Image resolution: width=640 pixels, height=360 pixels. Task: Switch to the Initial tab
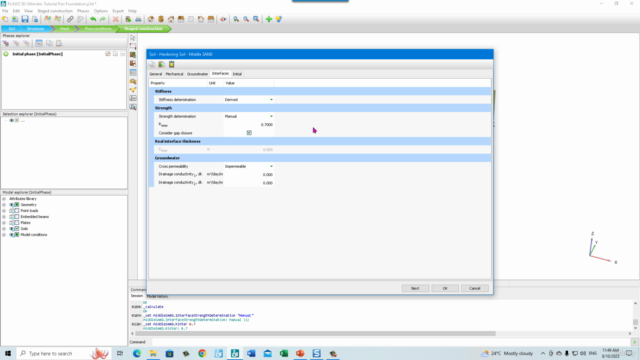click(x=237, y=74)
